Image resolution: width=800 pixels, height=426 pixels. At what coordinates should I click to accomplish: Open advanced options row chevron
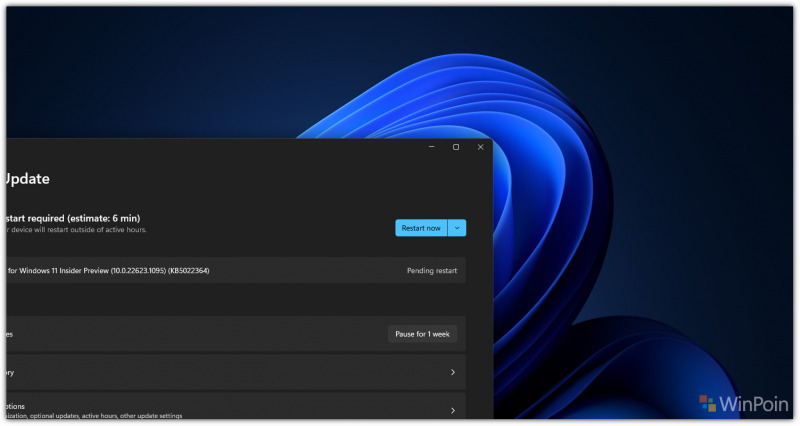[x=453, y=411]
